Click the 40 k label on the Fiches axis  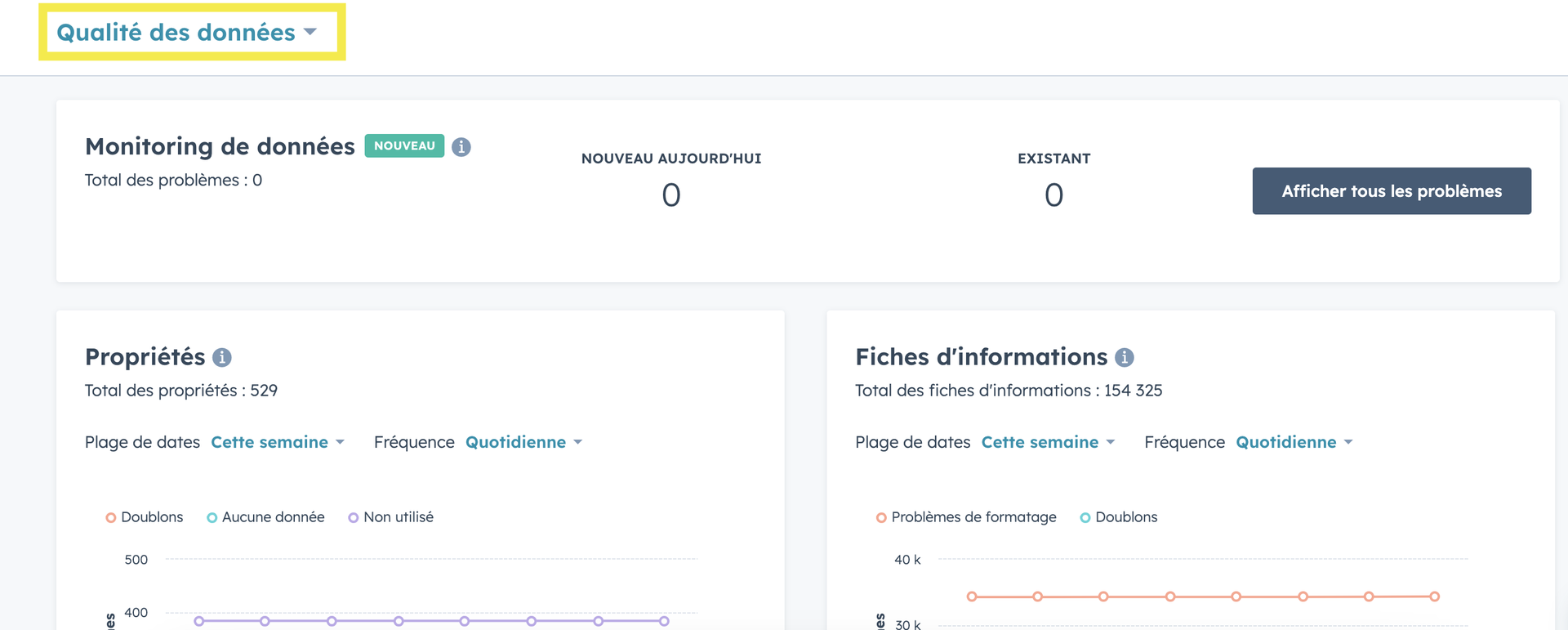click(x=907, y=560)
